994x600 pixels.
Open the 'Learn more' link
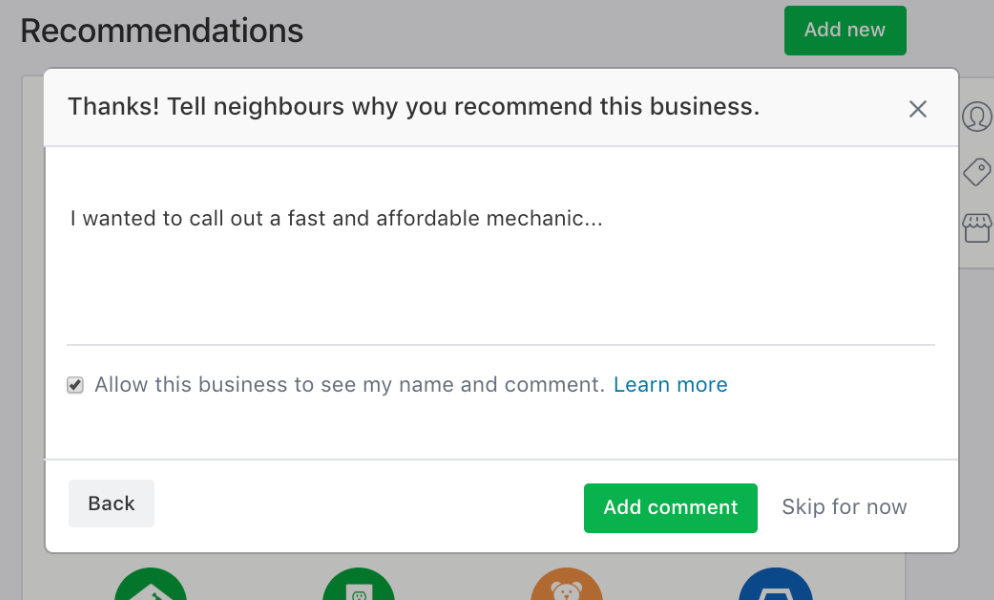click(670, 384)
